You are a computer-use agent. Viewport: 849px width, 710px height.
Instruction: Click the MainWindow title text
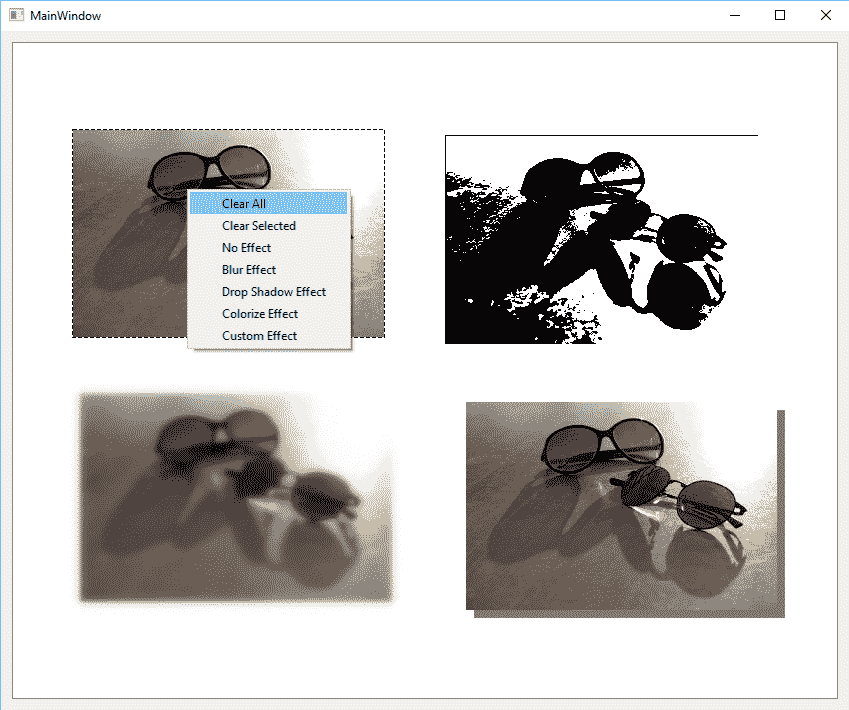(65, 16)
